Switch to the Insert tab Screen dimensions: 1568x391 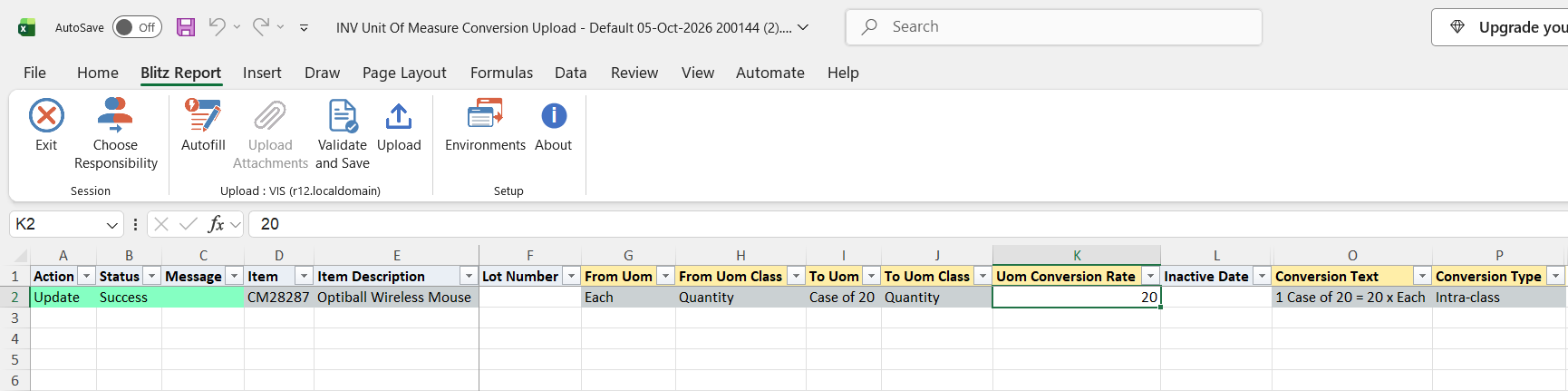tap(262, 73)
